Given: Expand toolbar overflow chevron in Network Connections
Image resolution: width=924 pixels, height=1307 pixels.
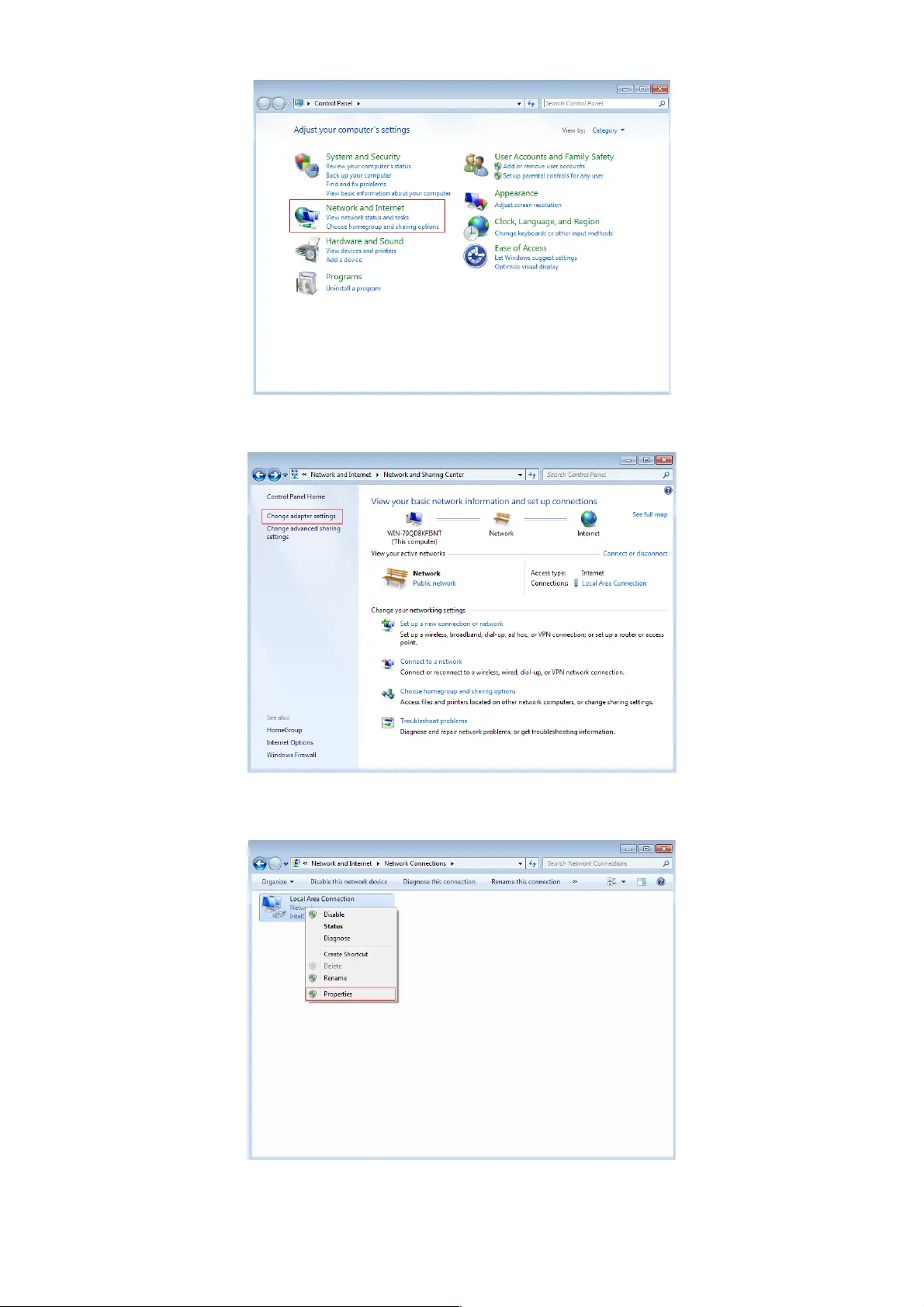Looking at the screenshot, I should point(575,882).
